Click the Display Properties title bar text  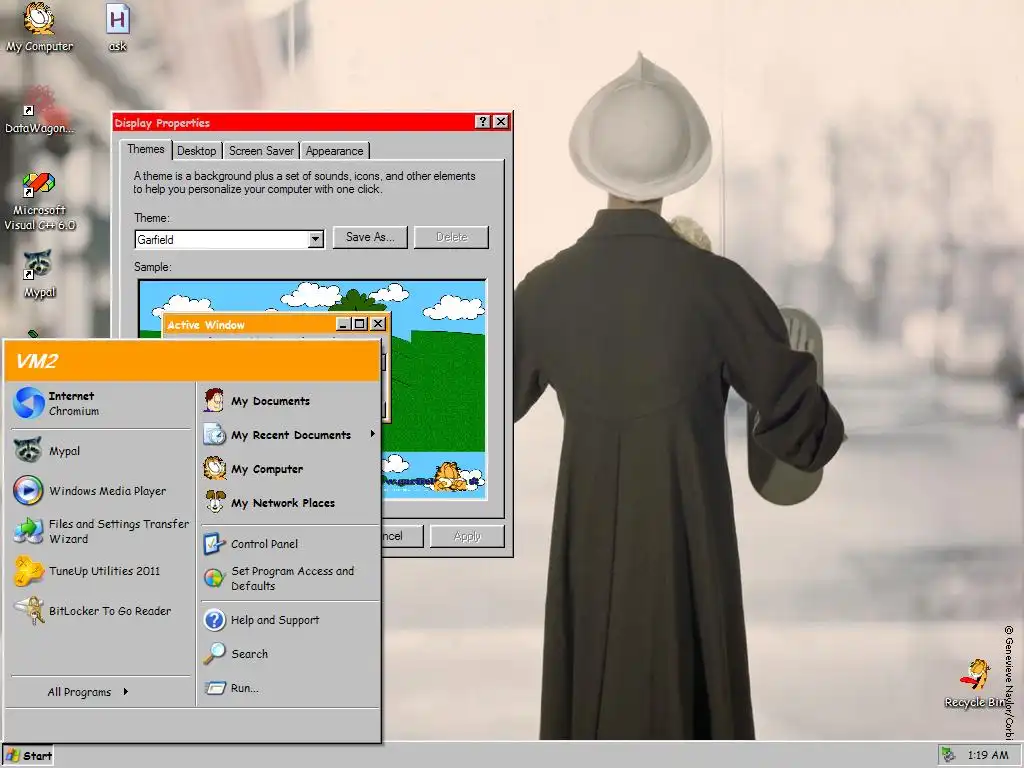coord(162,123)
